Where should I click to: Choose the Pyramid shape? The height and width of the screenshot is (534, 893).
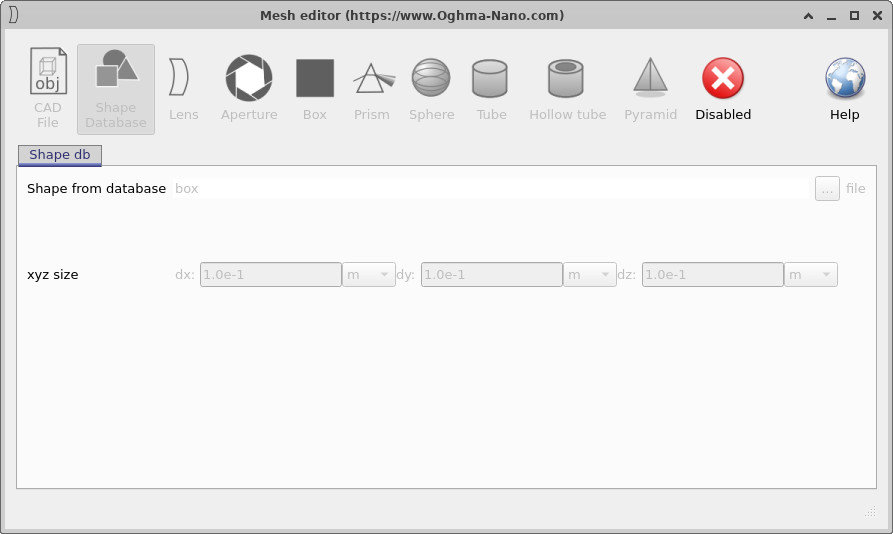[650, 89]
